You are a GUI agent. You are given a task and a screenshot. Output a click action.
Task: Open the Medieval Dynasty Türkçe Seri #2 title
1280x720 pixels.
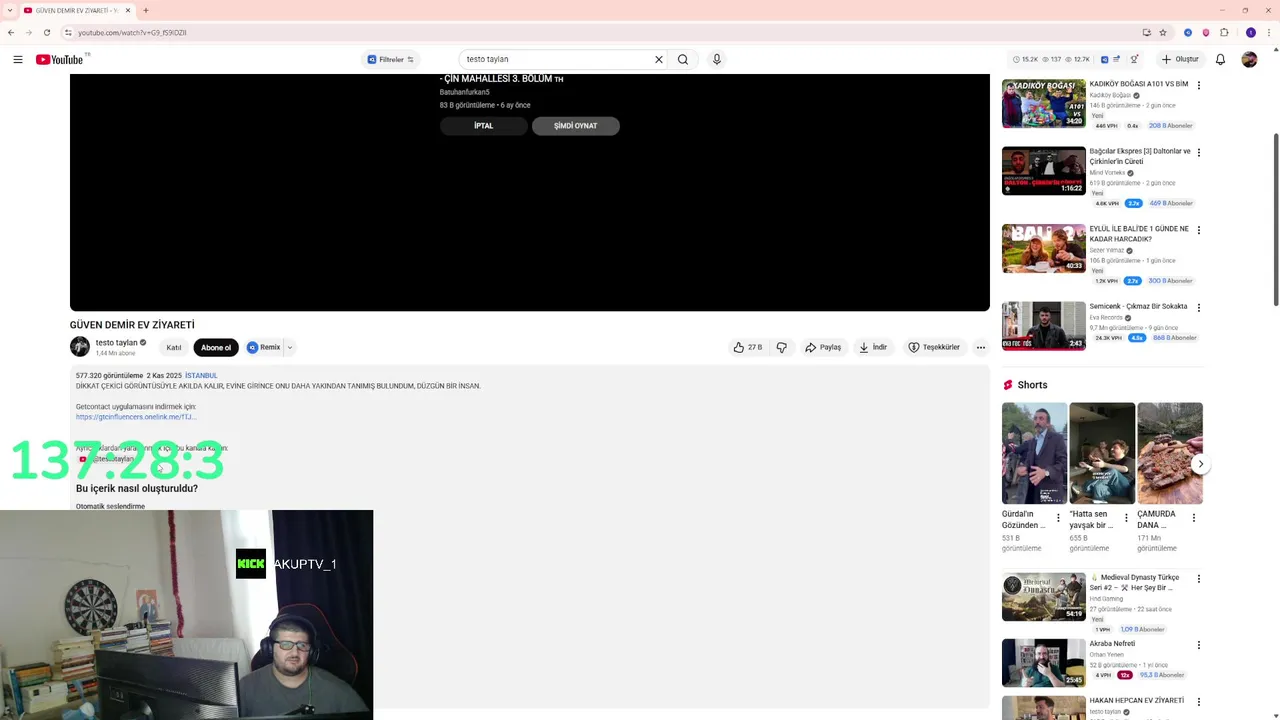tap(1135, 582)
